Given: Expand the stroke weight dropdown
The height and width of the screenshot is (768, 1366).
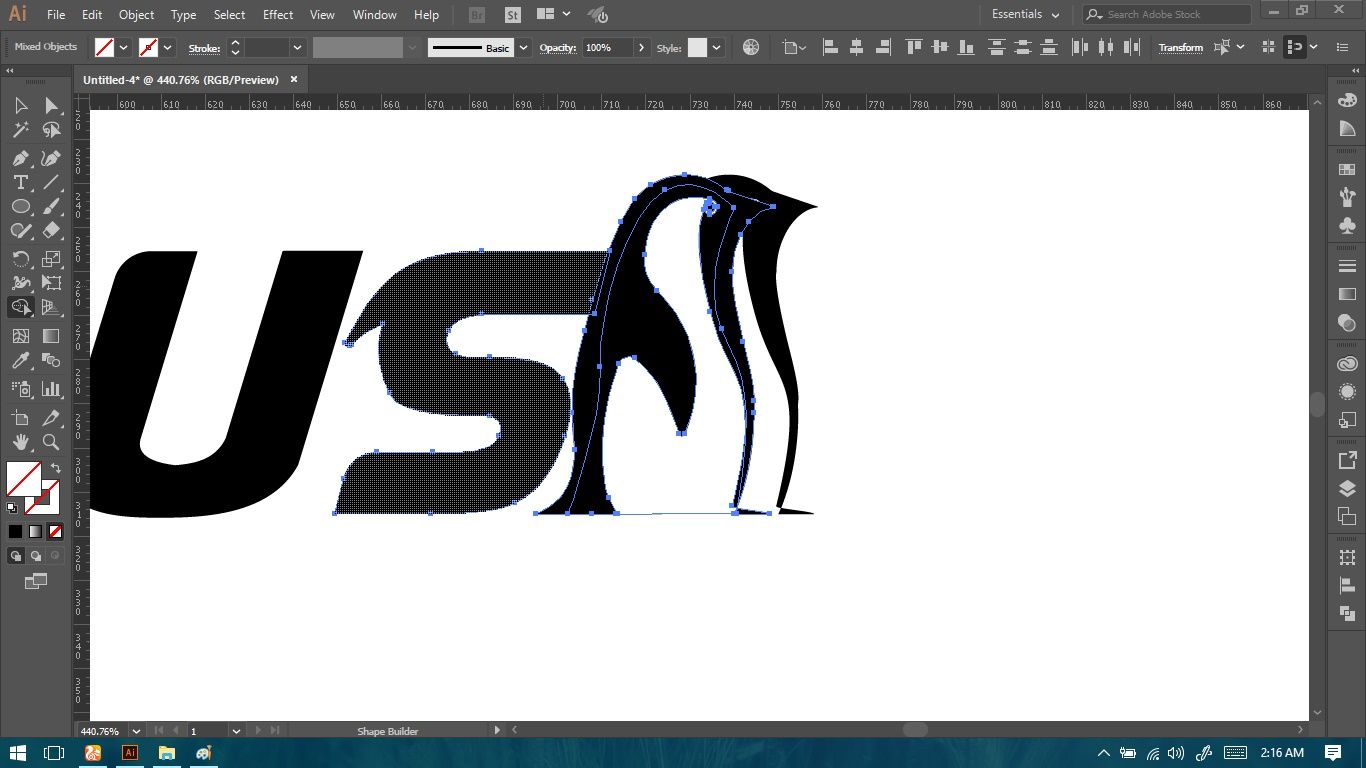Looking at the screenshot, I should (x=297, y=47).
